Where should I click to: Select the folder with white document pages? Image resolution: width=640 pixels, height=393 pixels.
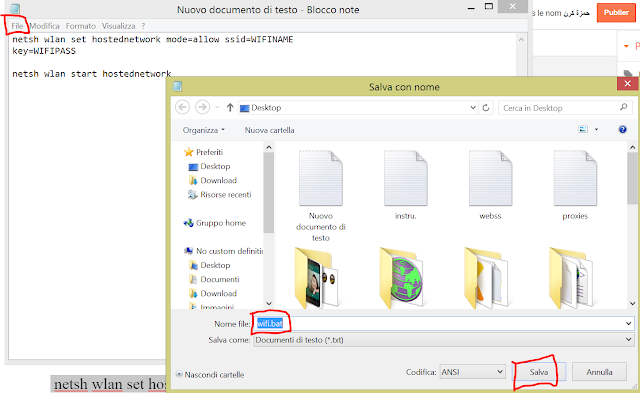pyautogui.click(x=572, y=279)
